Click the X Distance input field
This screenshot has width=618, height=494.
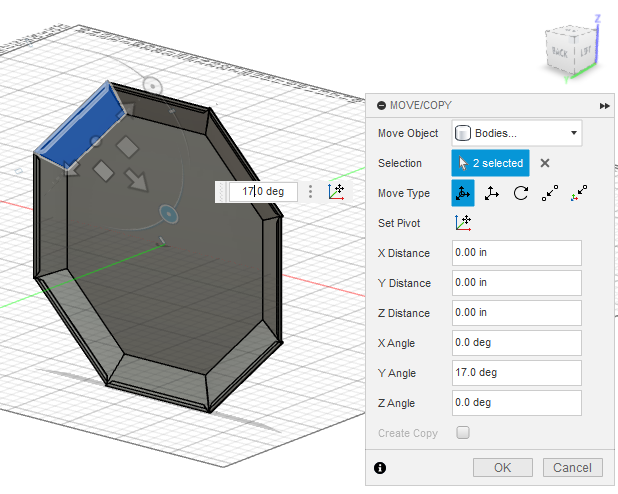pos(517,253)
